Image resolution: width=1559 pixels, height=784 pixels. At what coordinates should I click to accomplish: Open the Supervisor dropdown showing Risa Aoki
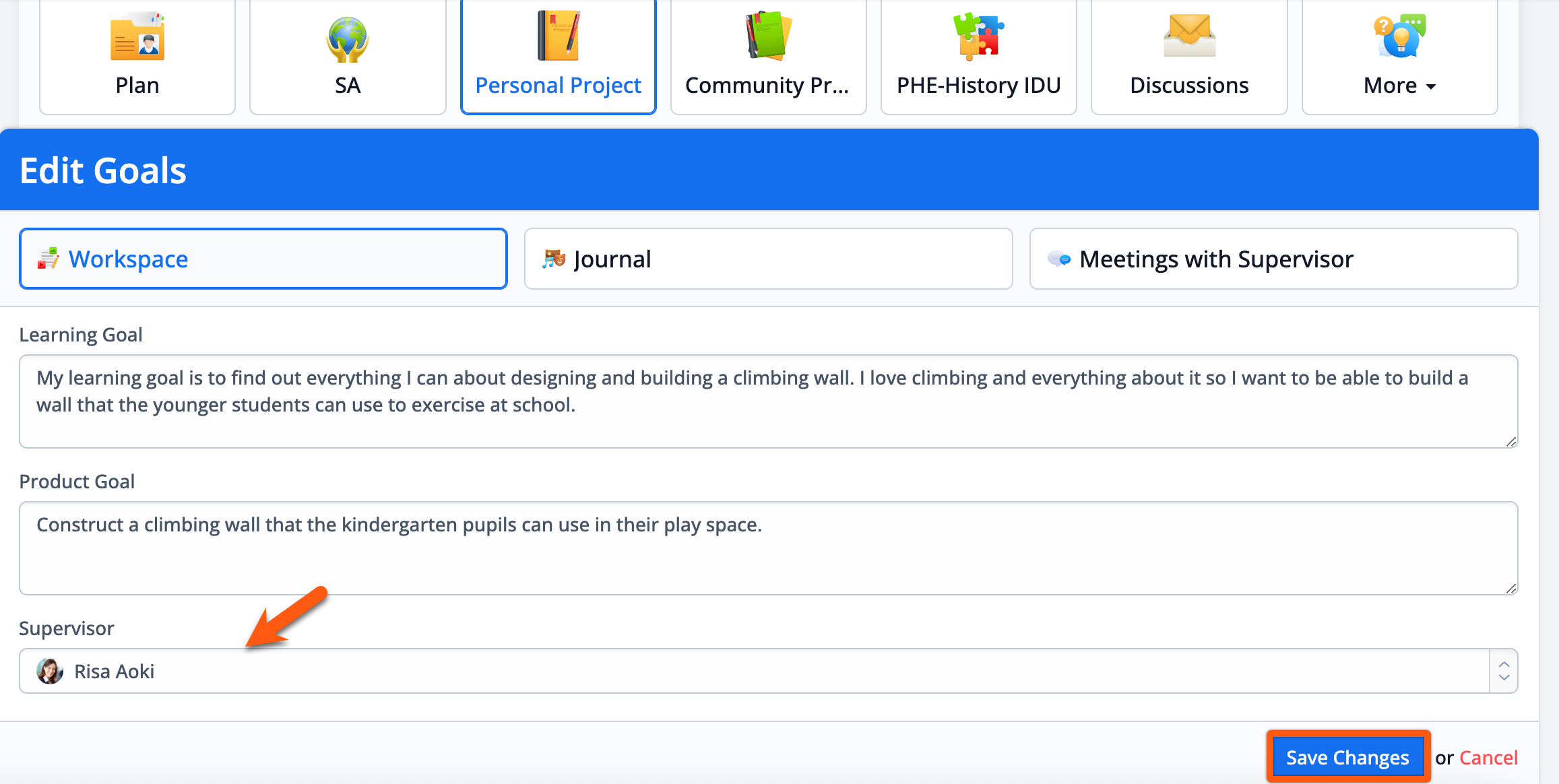click(769, 671)
